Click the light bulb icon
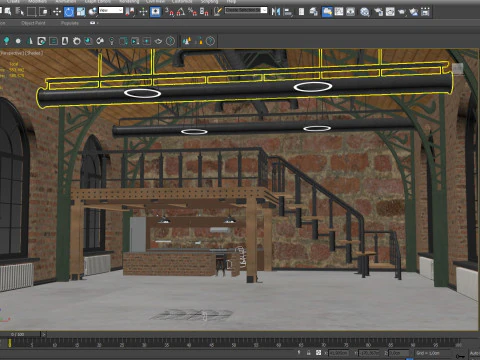 (x=112, y=41)
